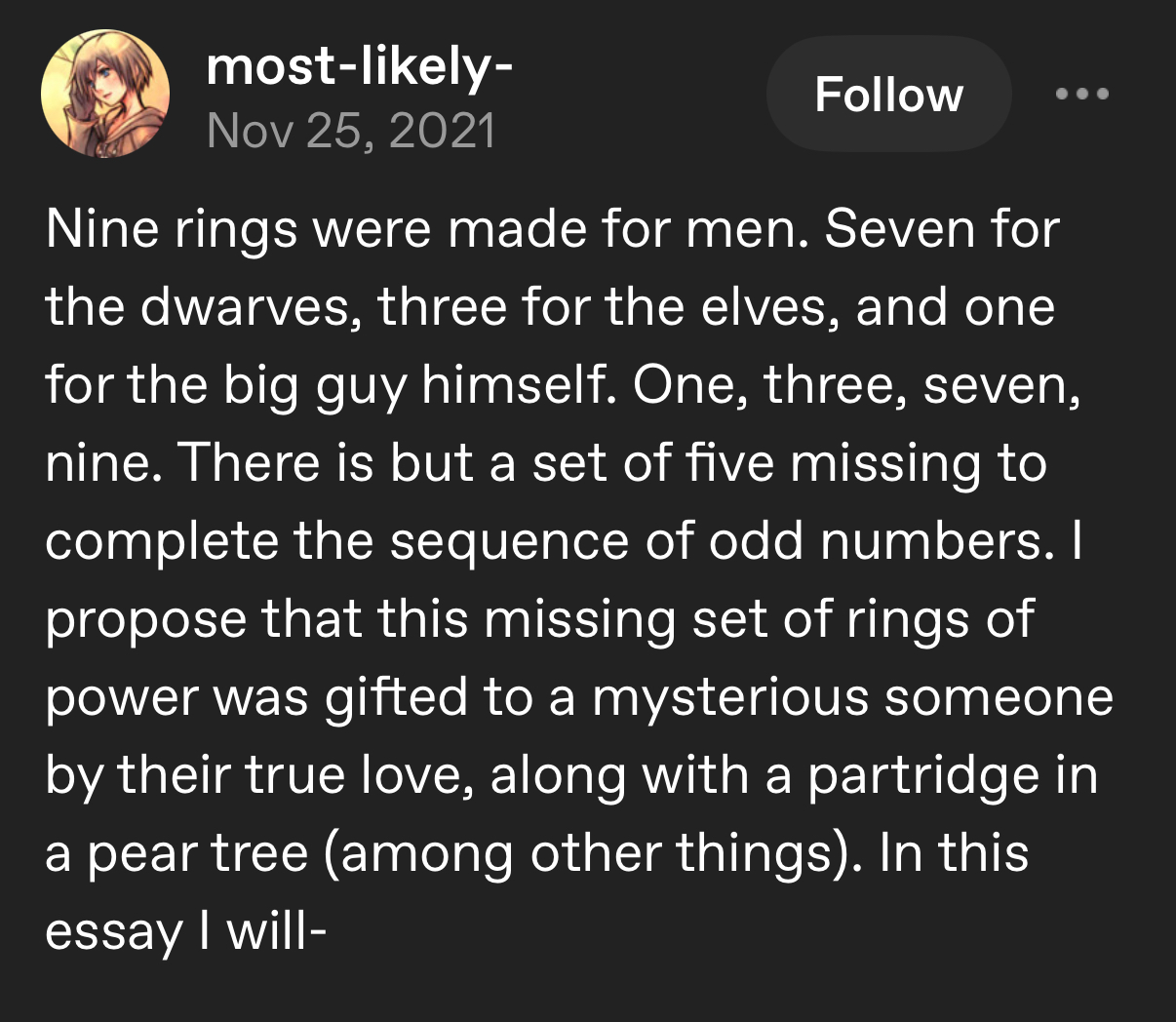Click the text "One, three, seven,"

(856, 386)
